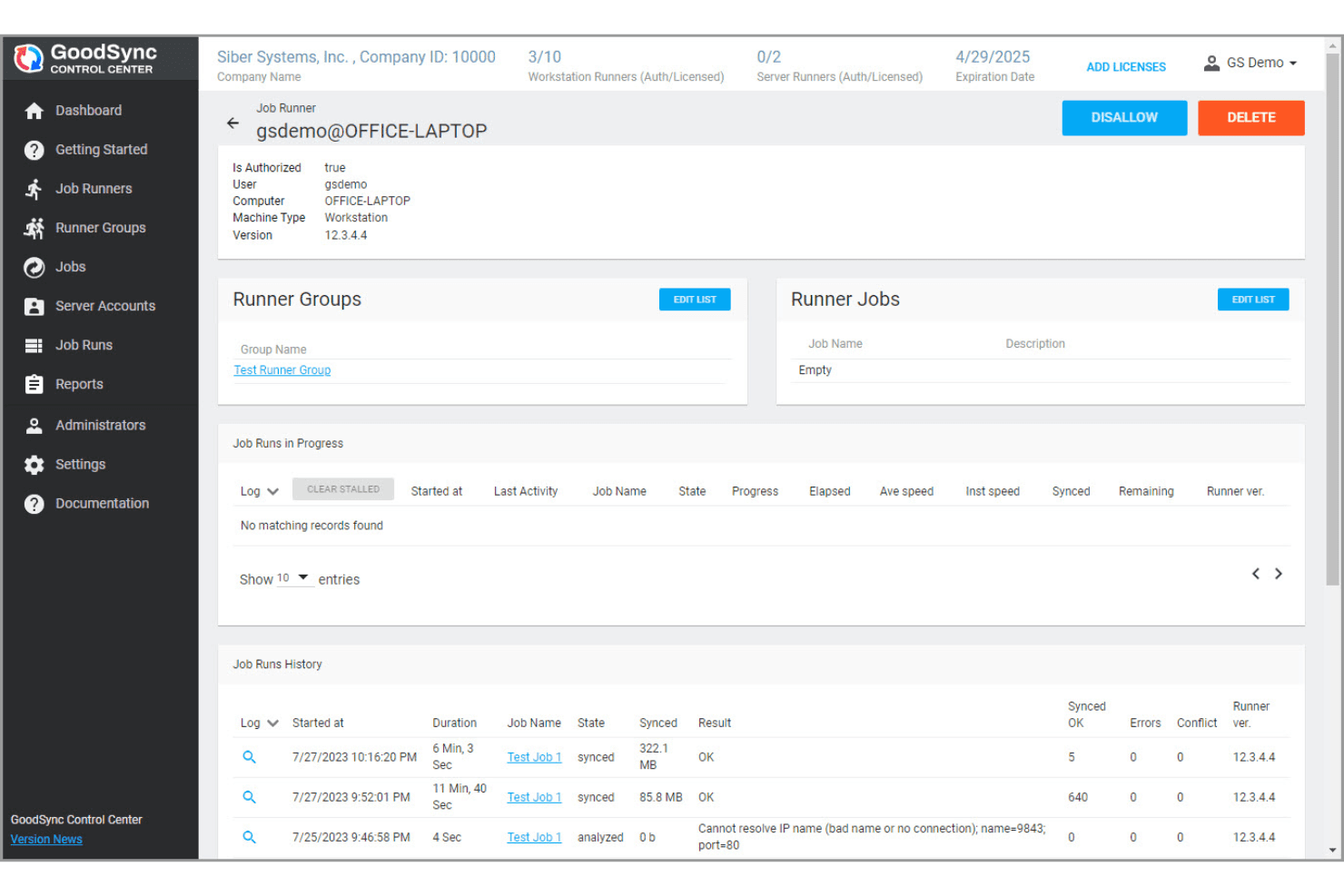
Task: Select Administrators in the sidebar
Action: pos(100,425)
